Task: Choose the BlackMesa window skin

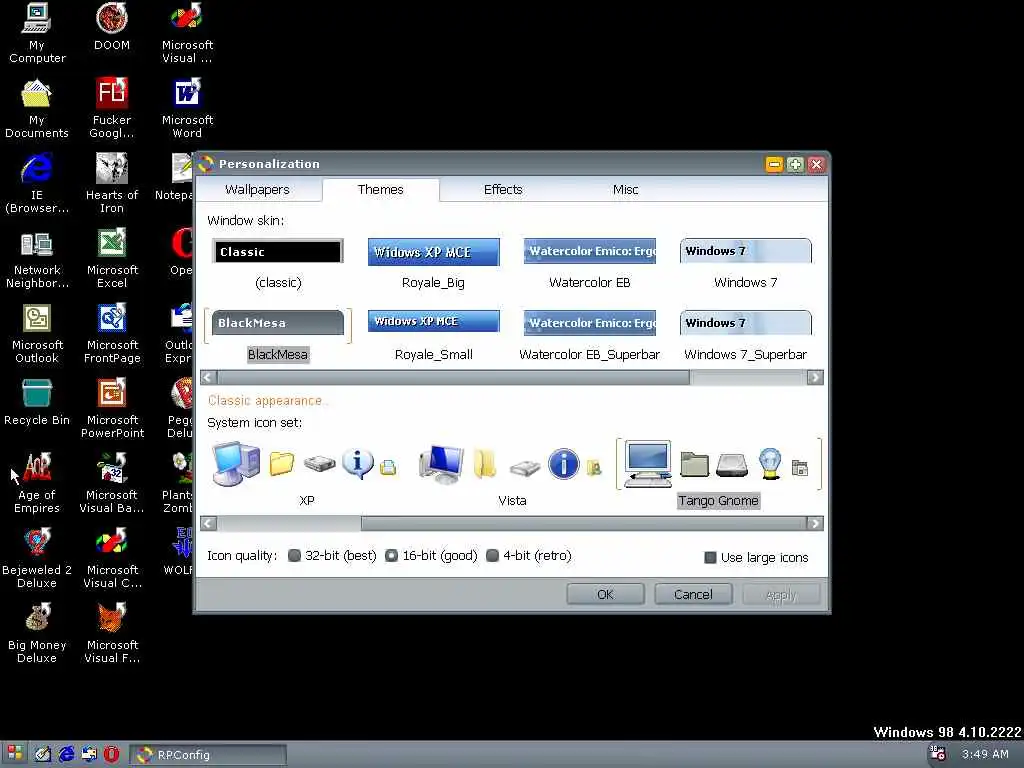Action: point(278,336)
